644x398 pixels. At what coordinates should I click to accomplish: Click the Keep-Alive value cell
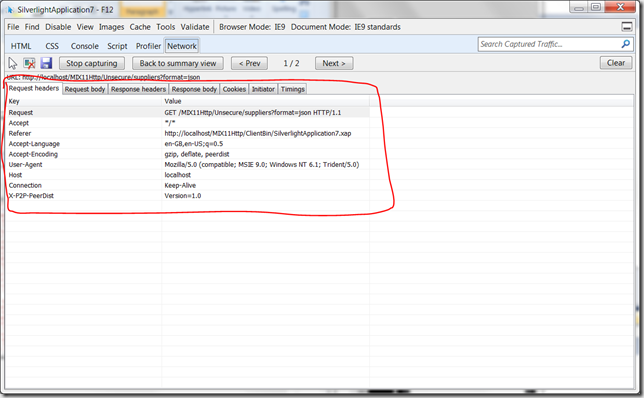click(x=180, y=185)
